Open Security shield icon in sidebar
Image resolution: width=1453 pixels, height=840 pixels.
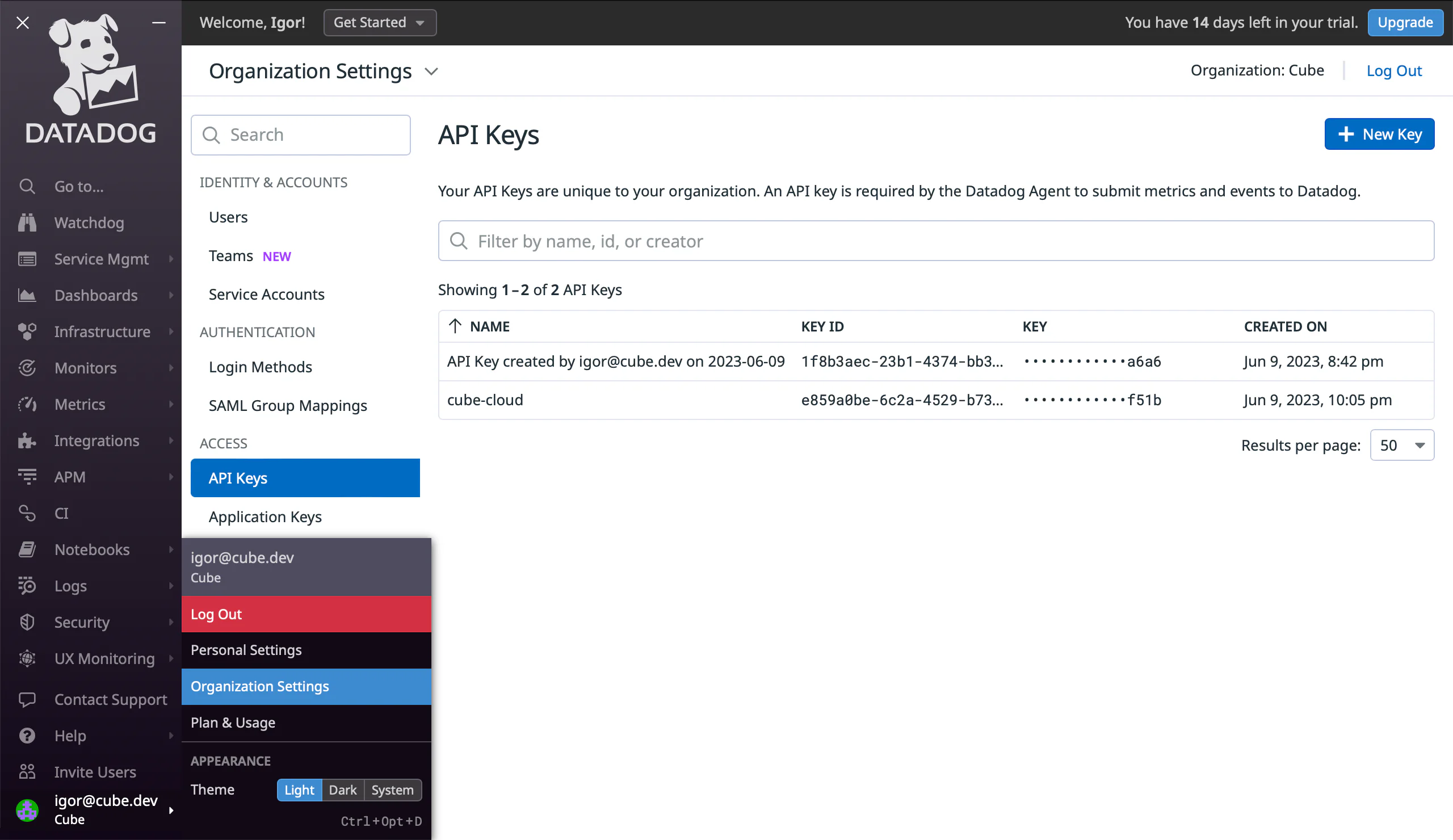tap(27, 622)
